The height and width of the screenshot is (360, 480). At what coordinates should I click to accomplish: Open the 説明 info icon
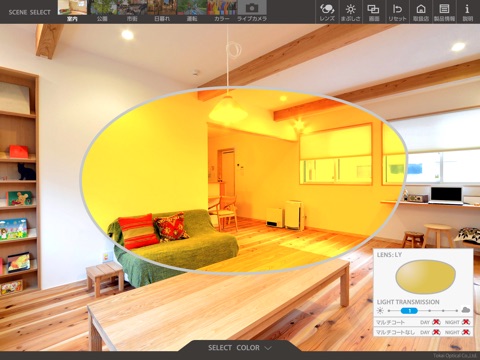pos(467,12)
